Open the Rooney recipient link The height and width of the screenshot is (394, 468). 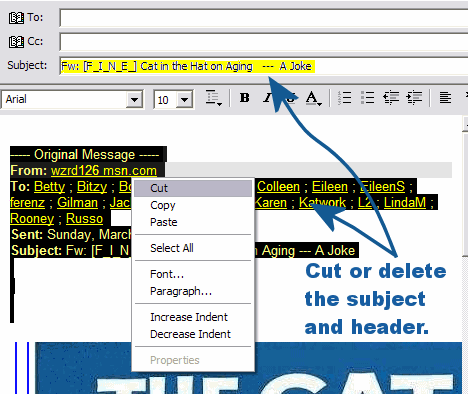(32, 219)
